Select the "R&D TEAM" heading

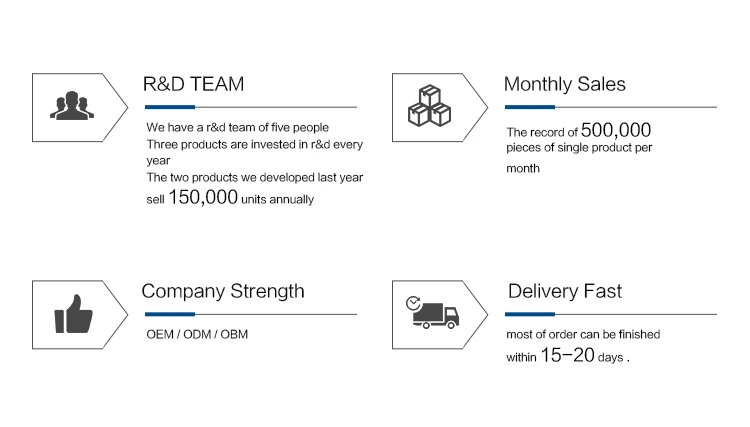194,84
